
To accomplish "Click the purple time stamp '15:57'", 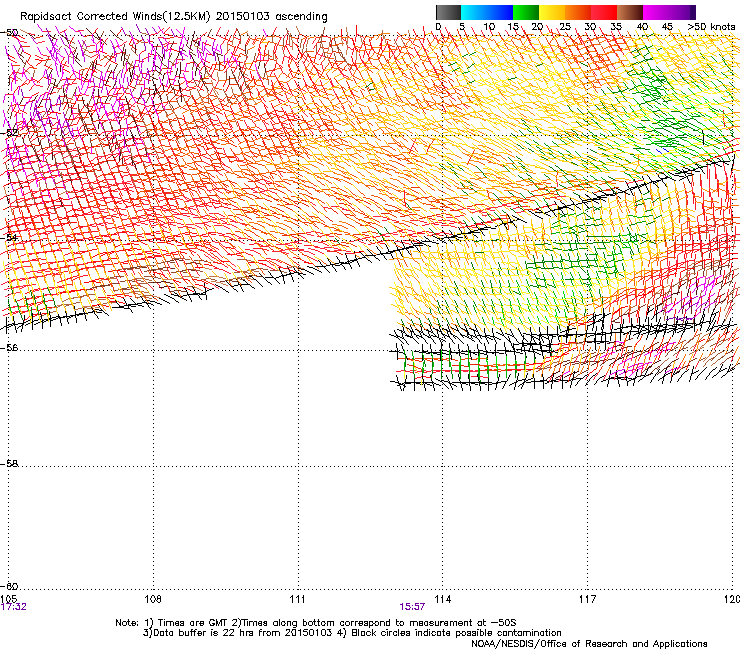I will [x=412, y=607].
